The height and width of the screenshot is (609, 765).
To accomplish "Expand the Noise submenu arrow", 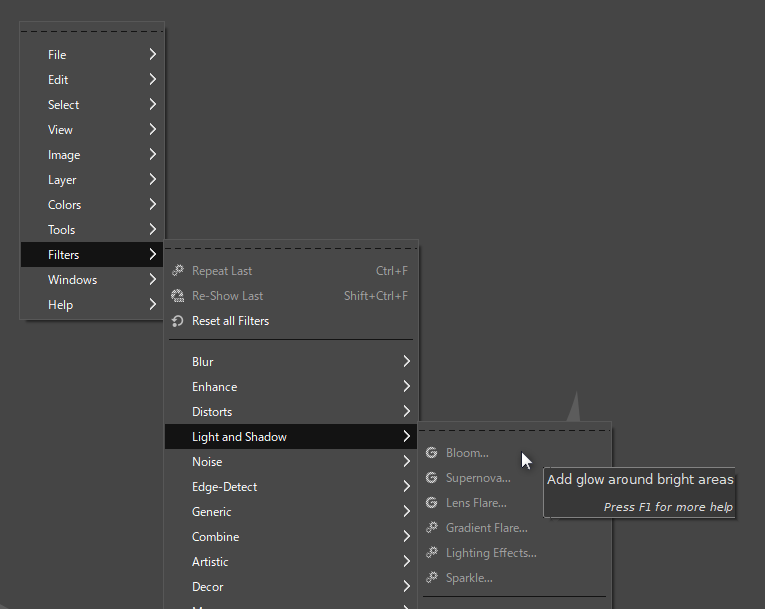I will (406, 461).
